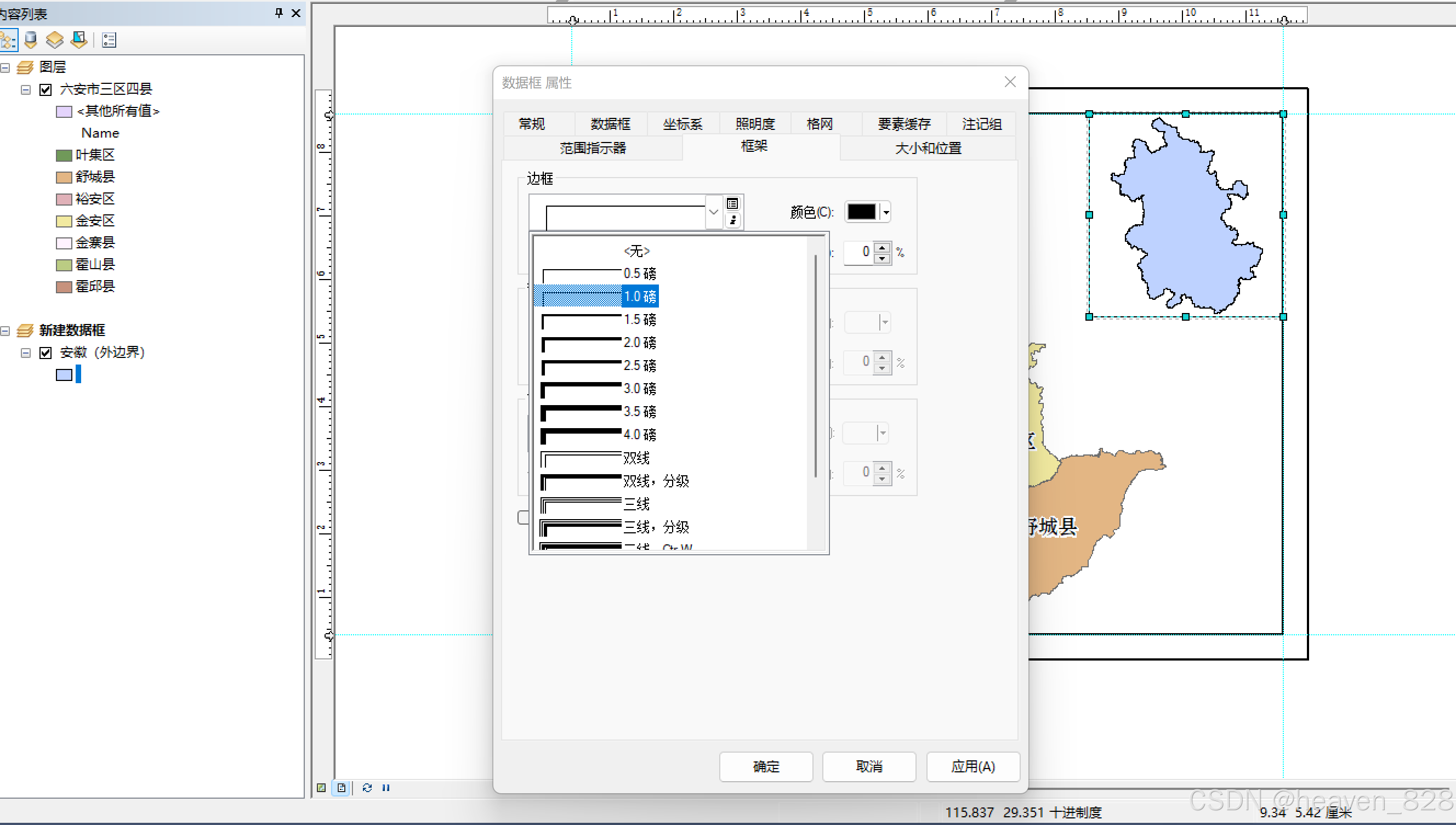Click the 确定 button
The image size is (1456, 825).
coord(766,767)
